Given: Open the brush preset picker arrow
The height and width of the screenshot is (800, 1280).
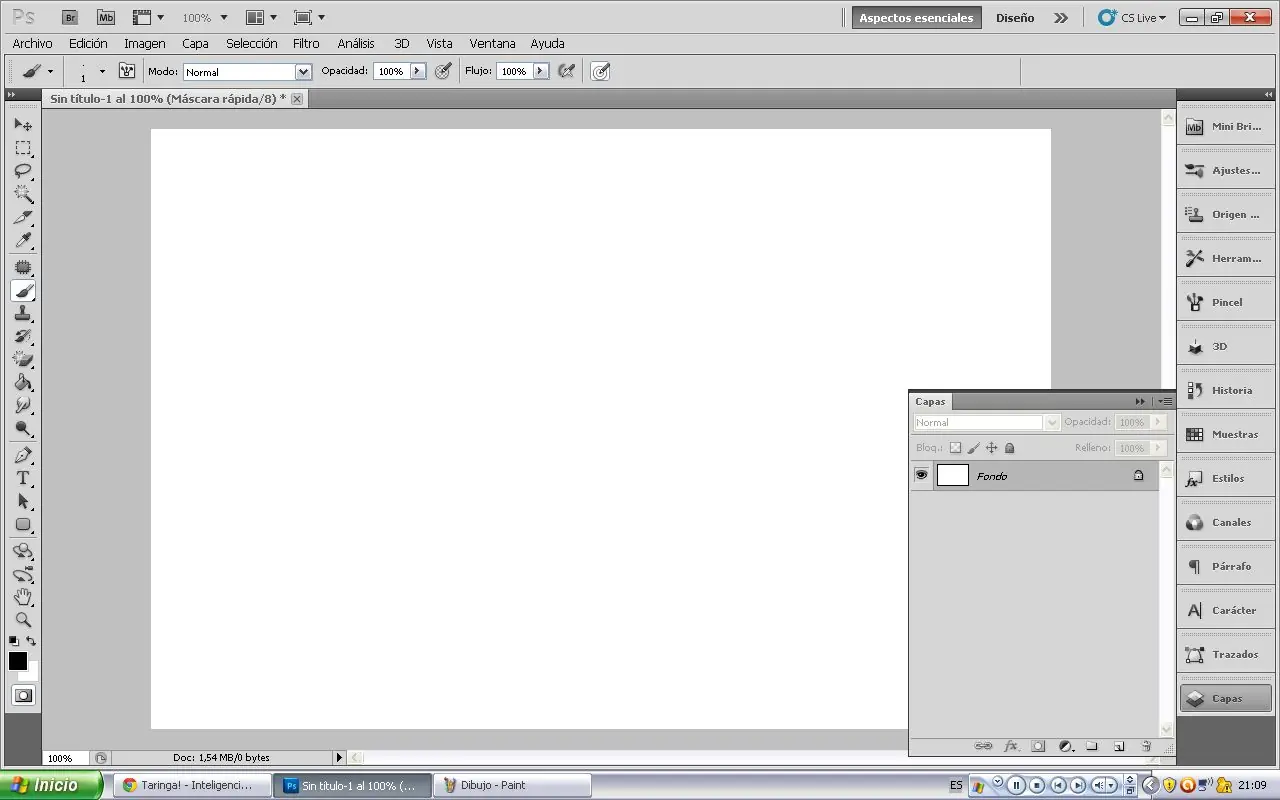Looking at the screenshot, I should point(101,71).
